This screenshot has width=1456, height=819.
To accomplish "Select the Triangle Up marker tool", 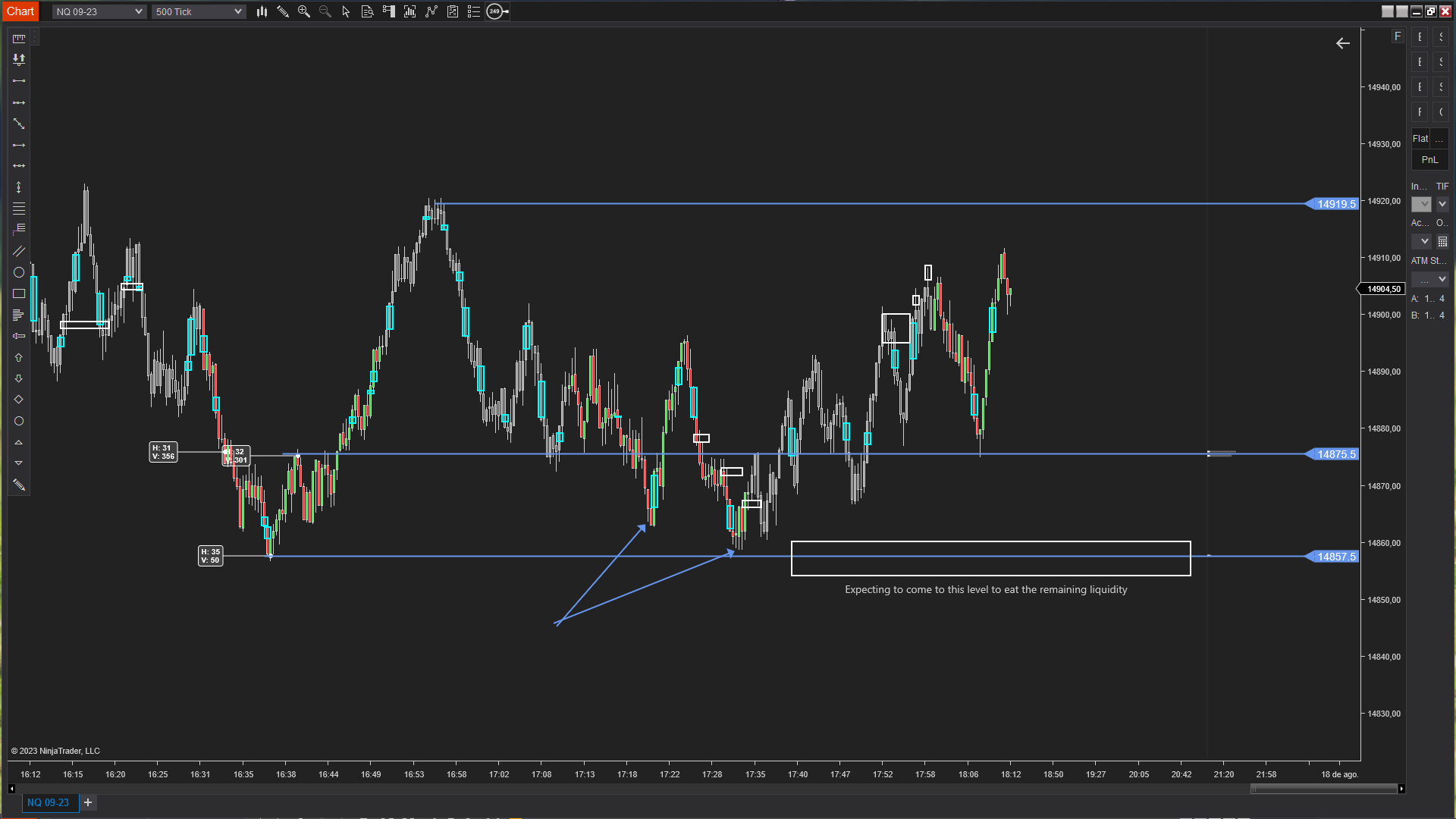I will coord(19,442).
